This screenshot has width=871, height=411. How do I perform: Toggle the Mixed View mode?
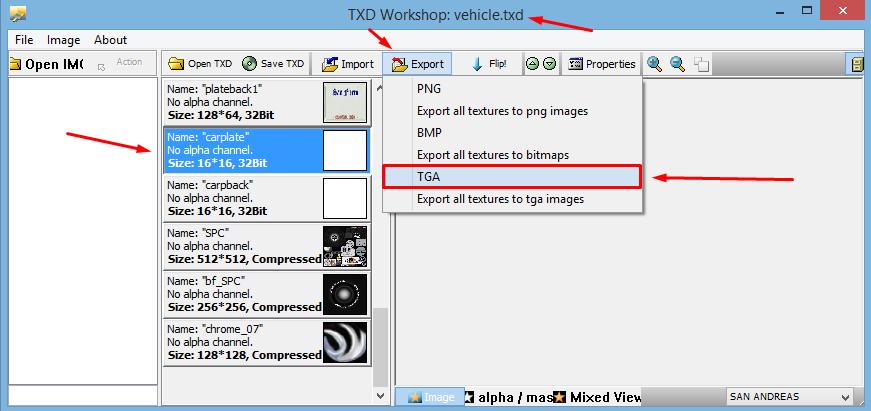coord(598,397)
